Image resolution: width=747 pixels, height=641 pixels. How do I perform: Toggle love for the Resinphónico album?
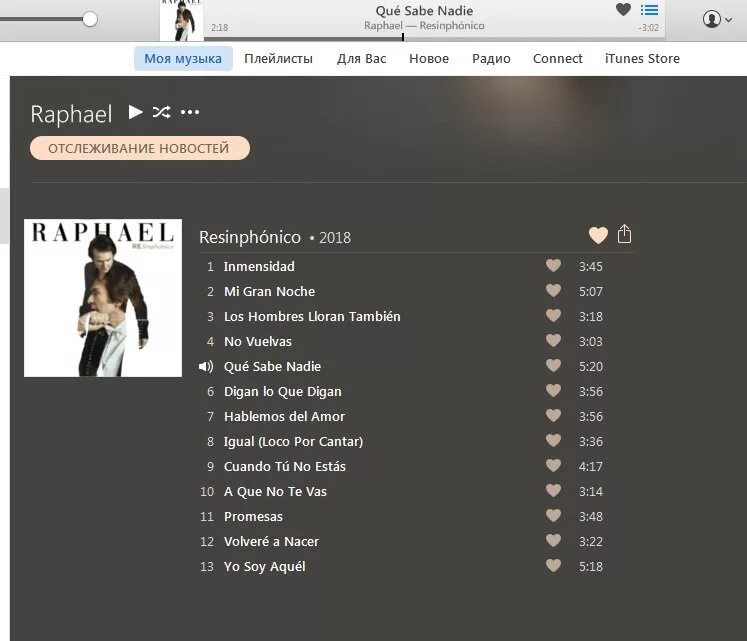(598, 235)
